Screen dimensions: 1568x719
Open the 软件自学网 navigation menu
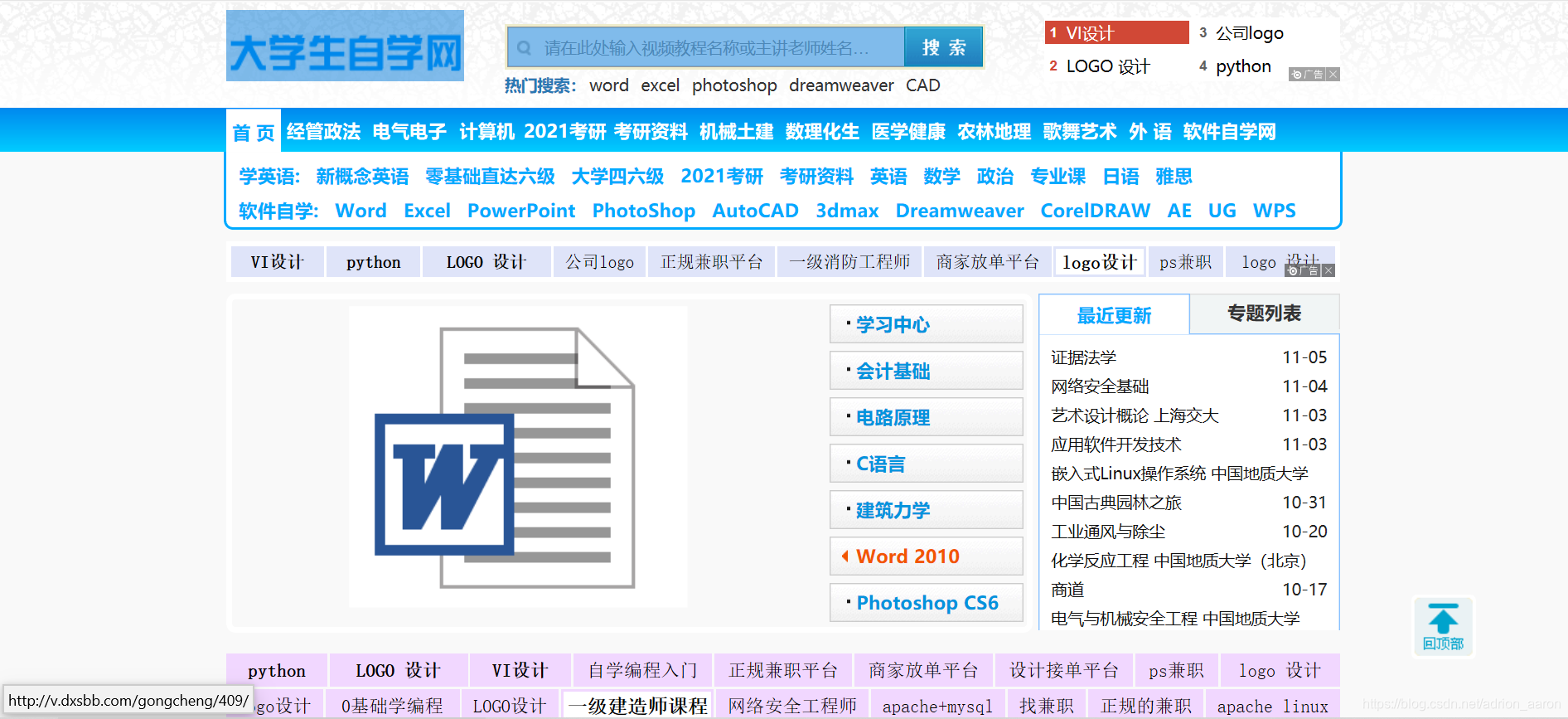pos(1229,131)
